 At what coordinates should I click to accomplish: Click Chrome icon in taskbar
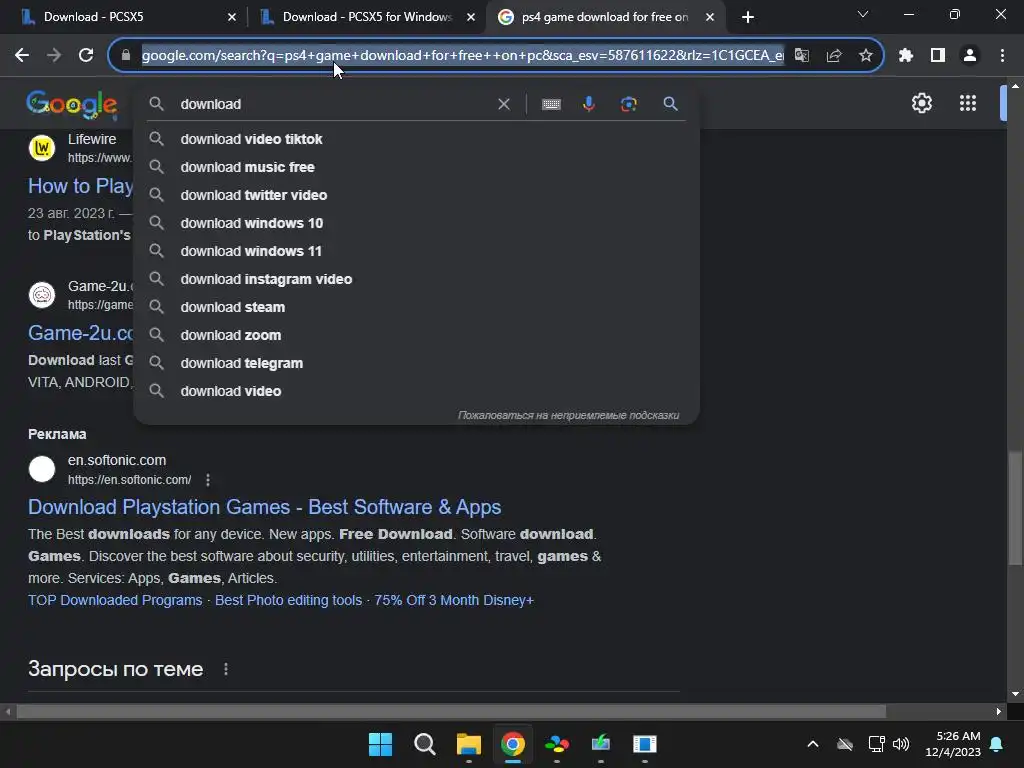coord(513,744)
